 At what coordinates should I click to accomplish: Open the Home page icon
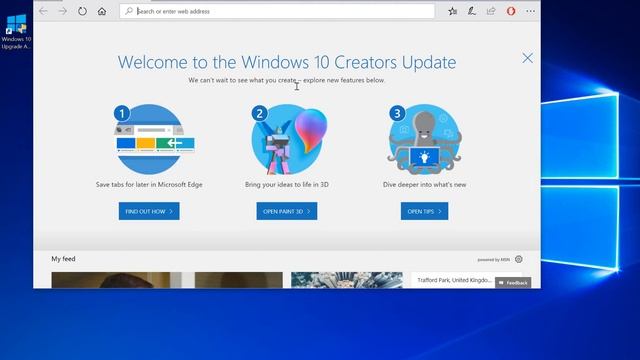[x=102, y=11]
